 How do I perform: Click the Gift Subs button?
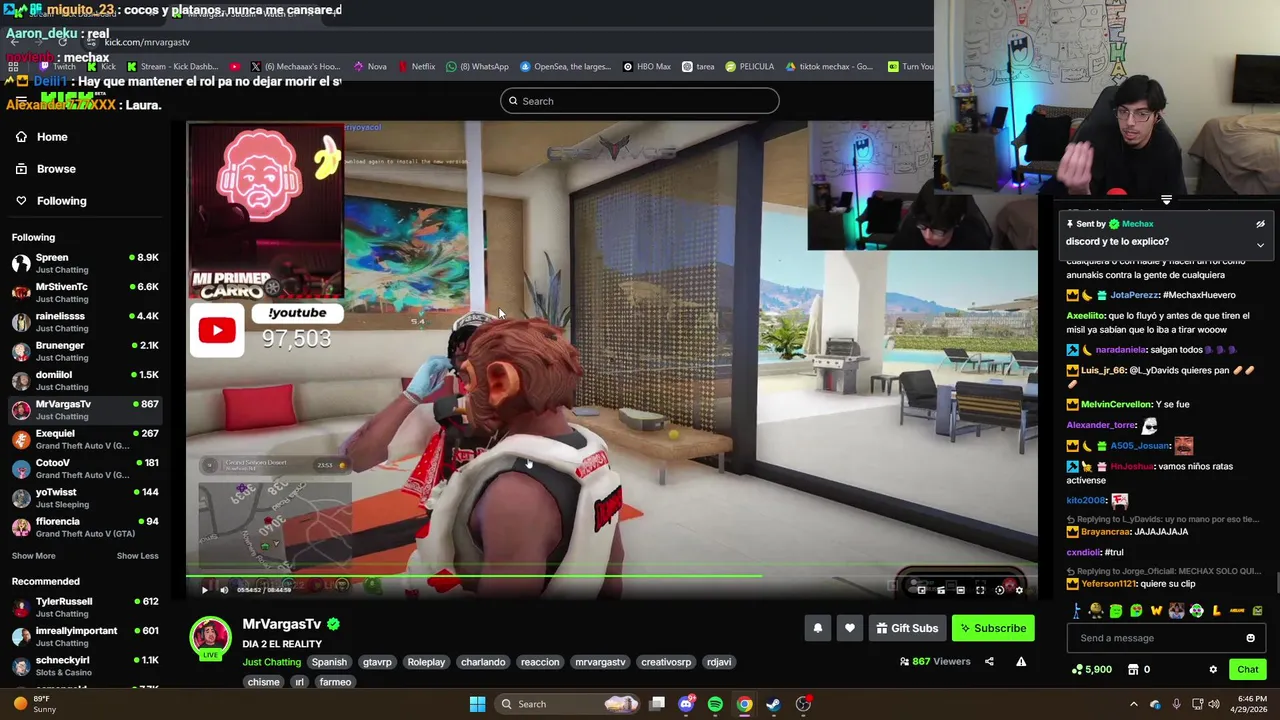pos(907,628)
